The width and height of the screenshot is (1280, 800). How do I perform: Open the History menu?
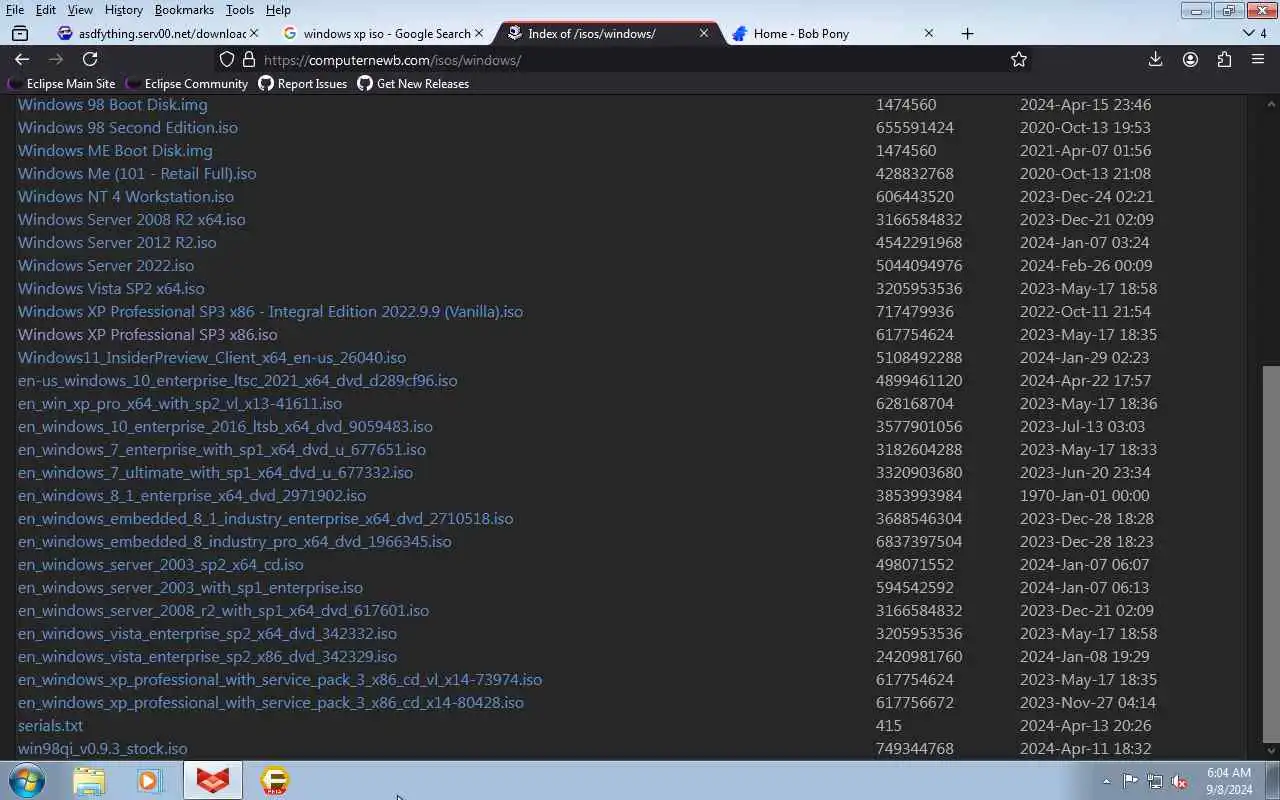(123, 9)
